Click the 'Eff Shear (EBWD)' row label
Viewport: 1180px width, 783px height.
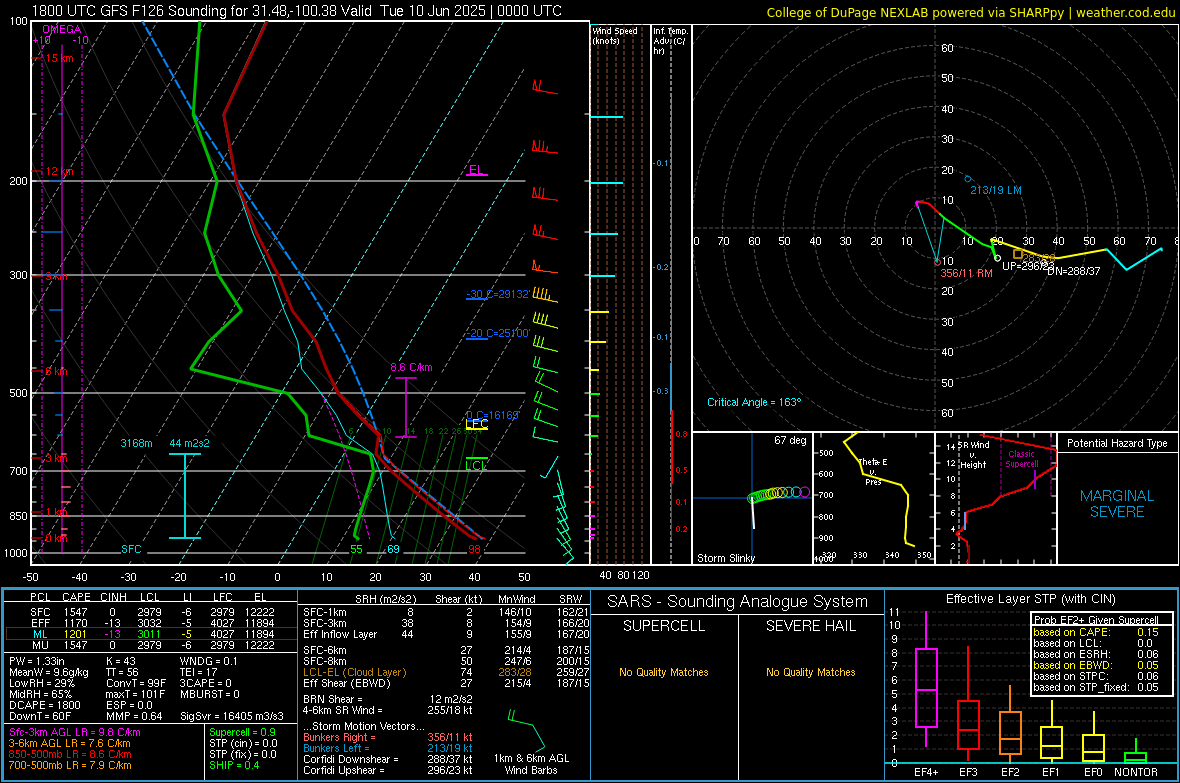[347, 683]
